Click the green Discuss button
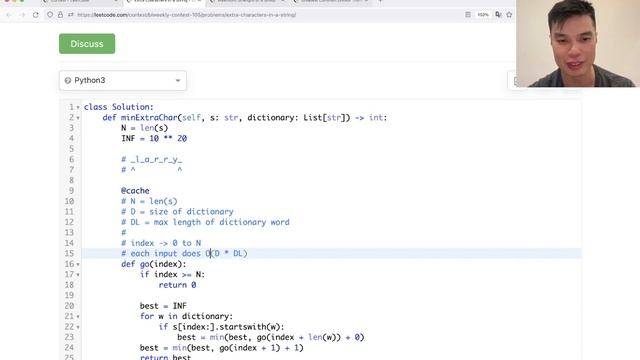Viewport: 640px width, 360px height. coord(87,44)
